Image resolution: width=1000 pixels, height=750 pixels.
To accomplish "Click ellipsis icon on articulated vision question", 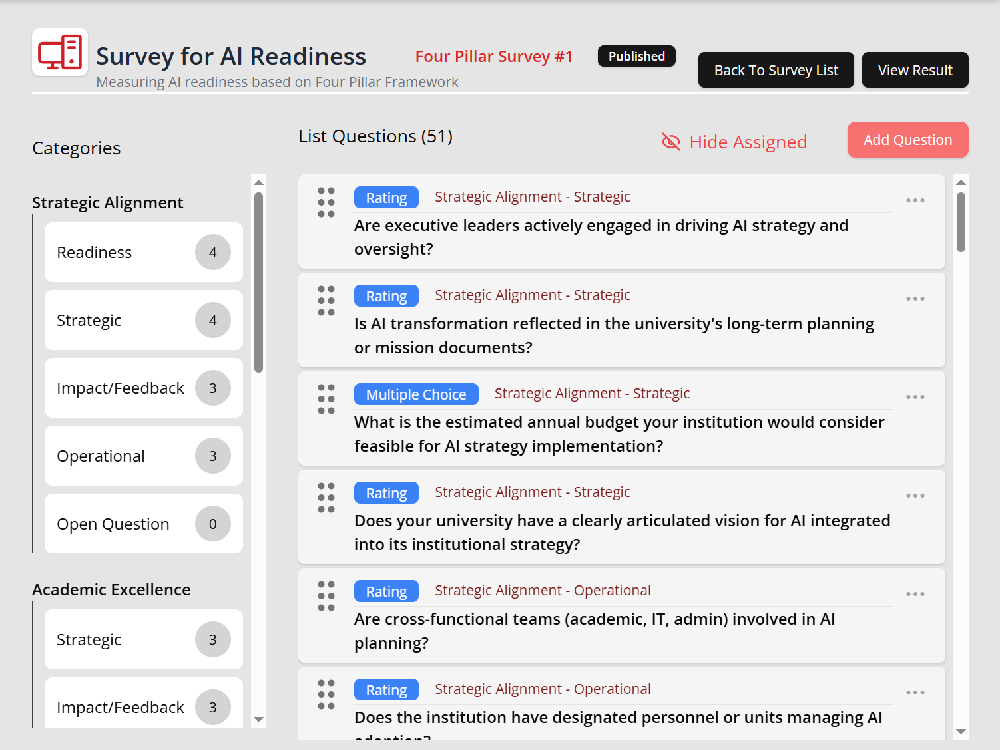I will pos(915,496).
